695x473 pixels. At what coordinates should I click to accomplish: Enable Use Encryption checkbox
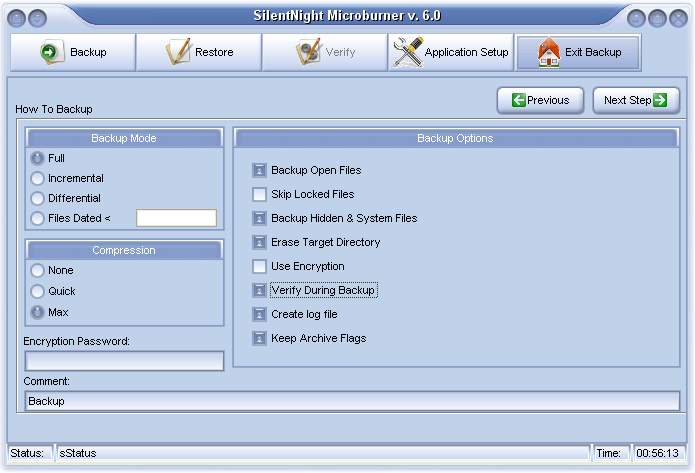[259, 266]
